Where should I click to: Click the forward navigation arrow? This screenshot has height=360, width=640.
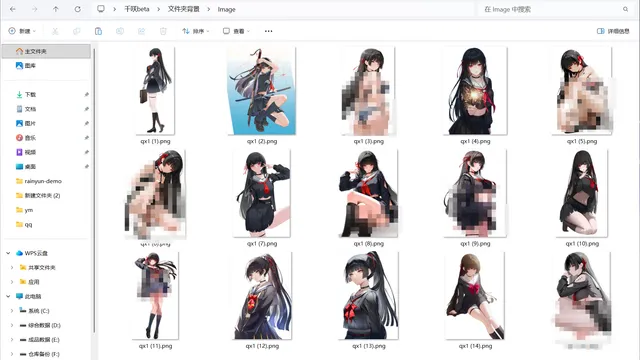(34, 9)
